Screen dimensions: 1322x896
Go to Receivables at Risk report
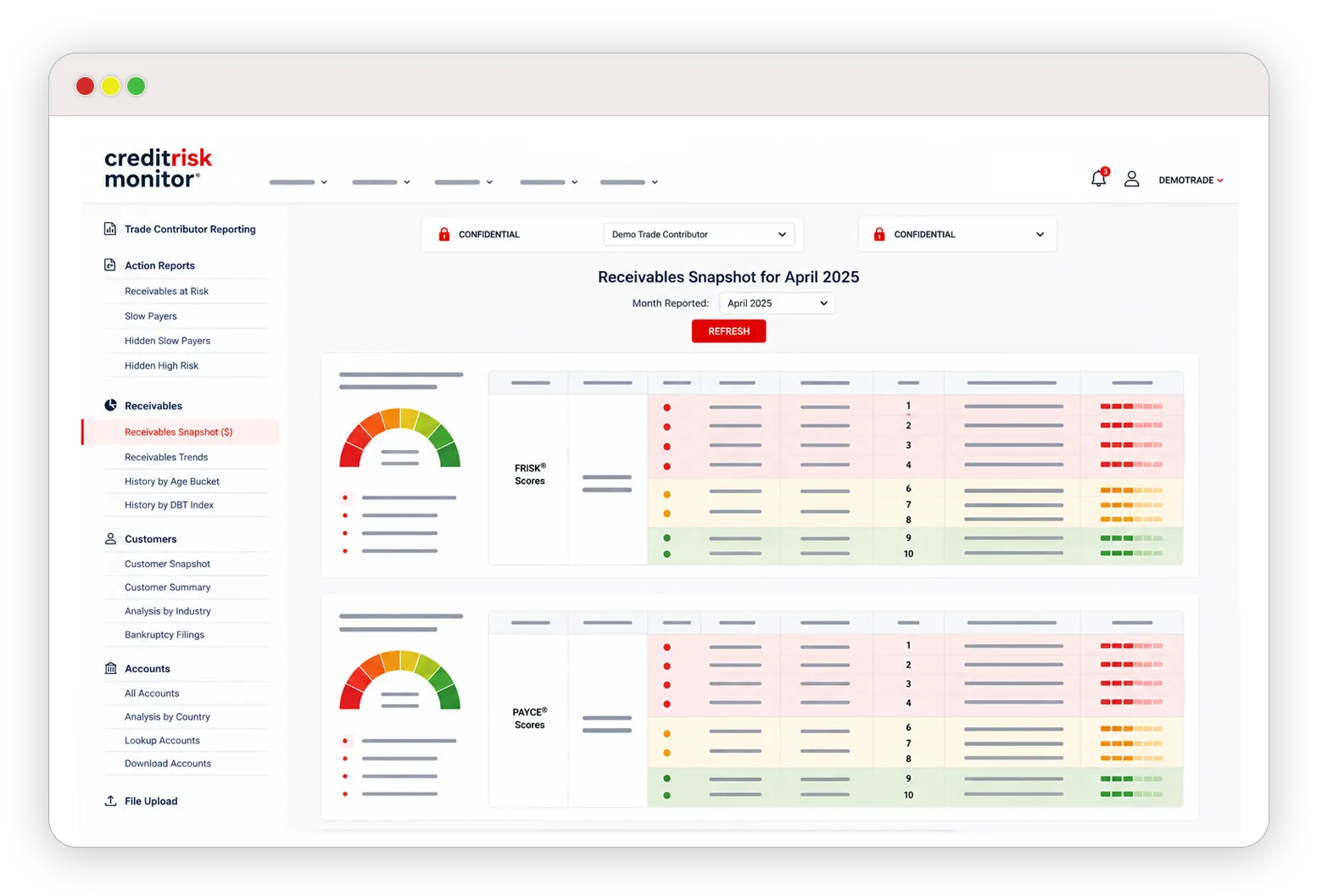166,291
